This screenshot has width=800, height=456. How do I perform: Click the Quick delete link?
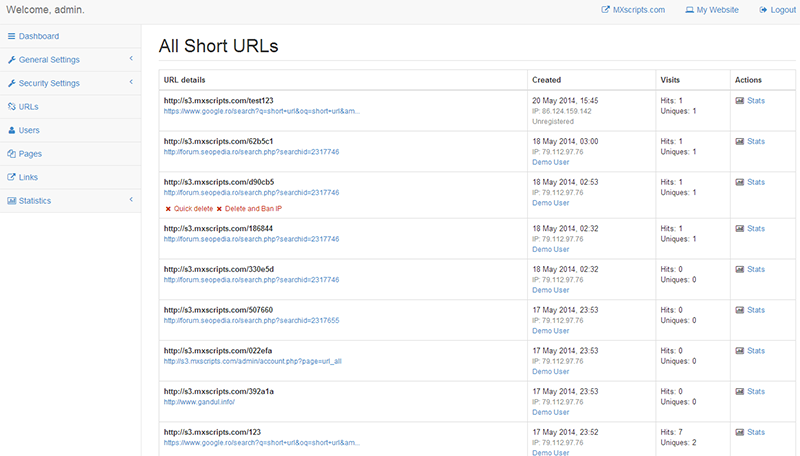click(x=193, y=209)
